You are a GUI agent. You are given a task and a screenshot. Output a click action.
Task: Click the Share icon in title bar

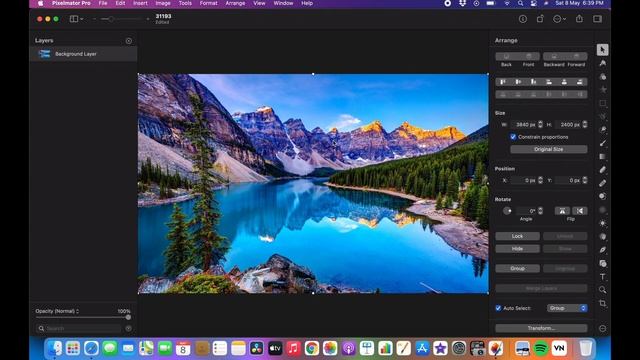(x=579, y=19)
